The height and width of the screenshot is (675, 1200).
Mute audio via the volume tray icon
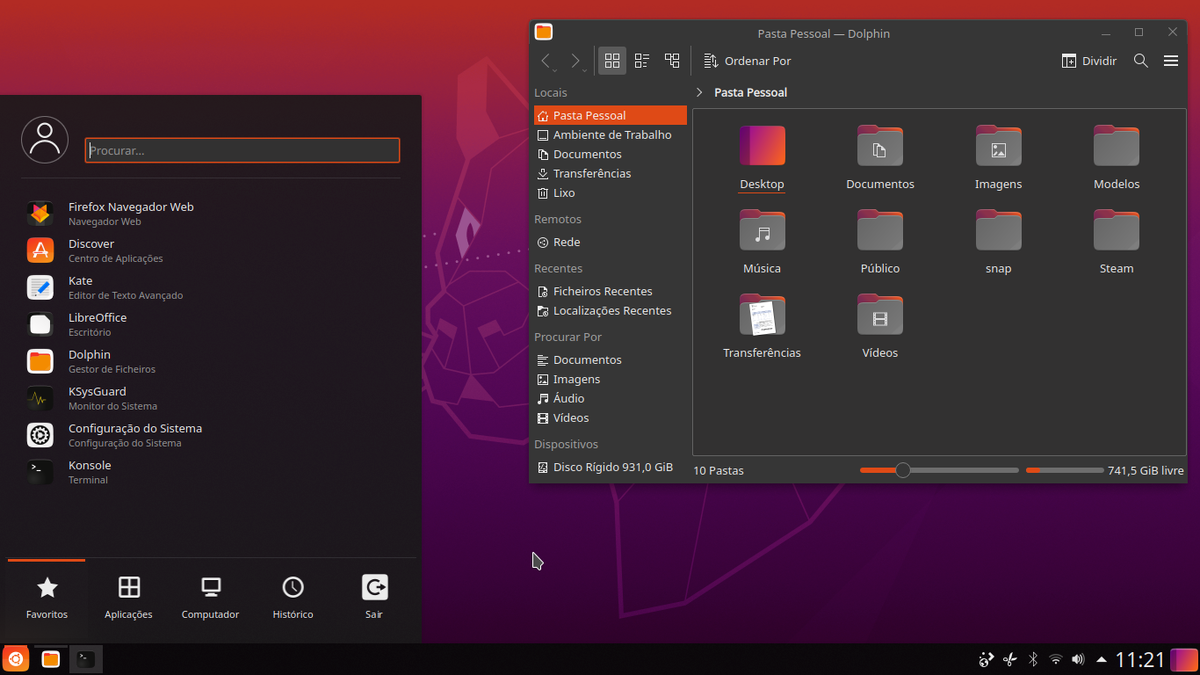coord(1078,659)
